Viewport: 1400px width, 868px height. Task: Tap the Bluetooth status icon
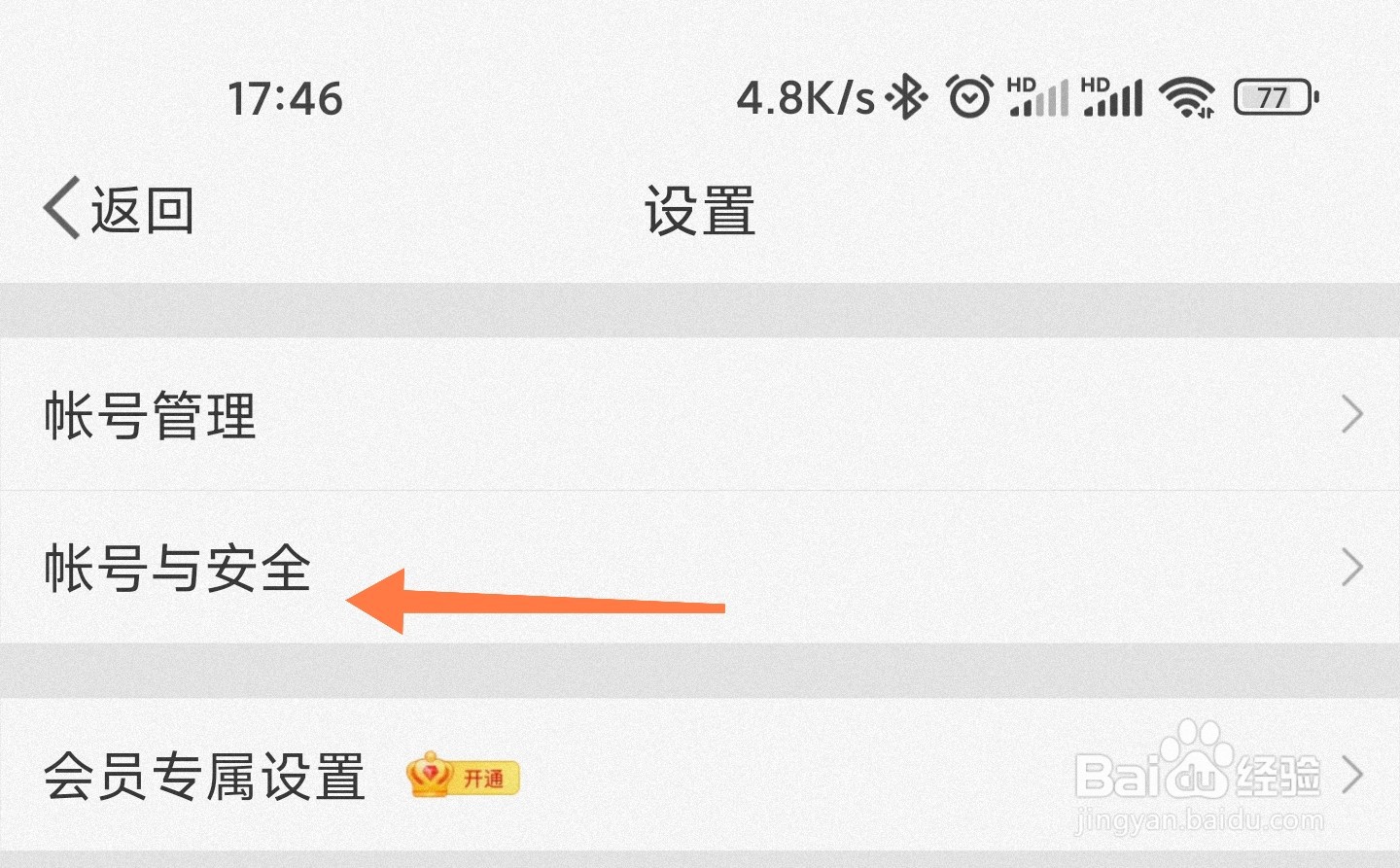point(908,96)
